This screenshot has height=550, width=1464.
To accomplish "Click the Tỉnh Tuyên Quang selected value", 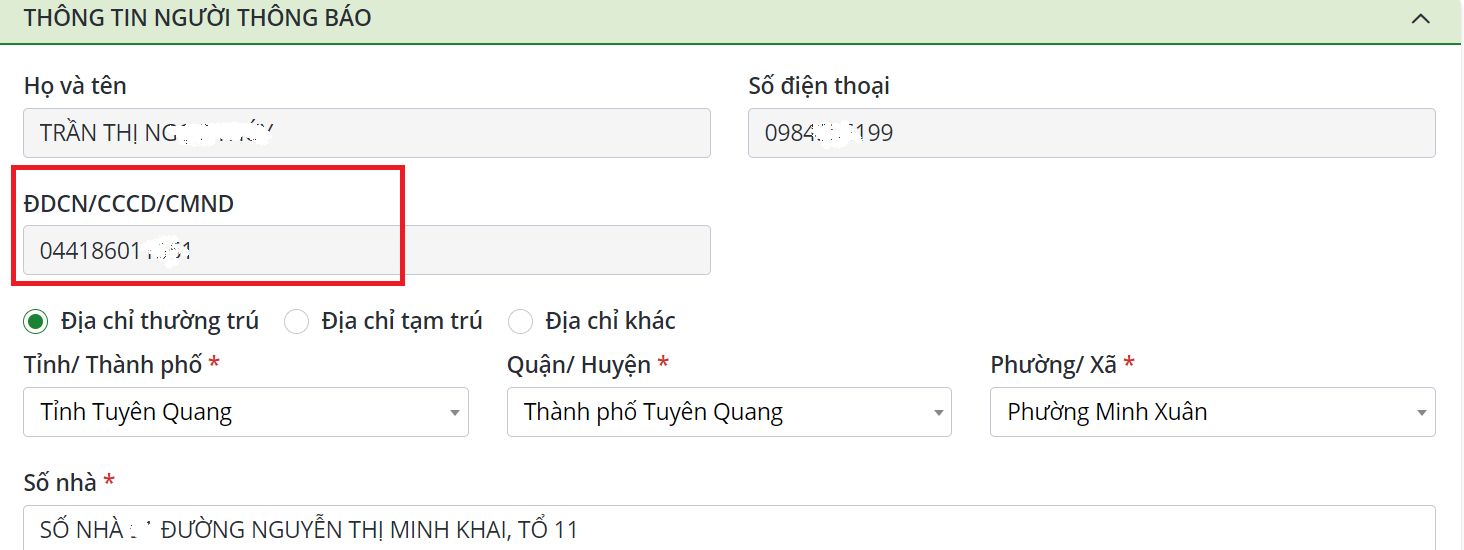I will coord(136,412).
